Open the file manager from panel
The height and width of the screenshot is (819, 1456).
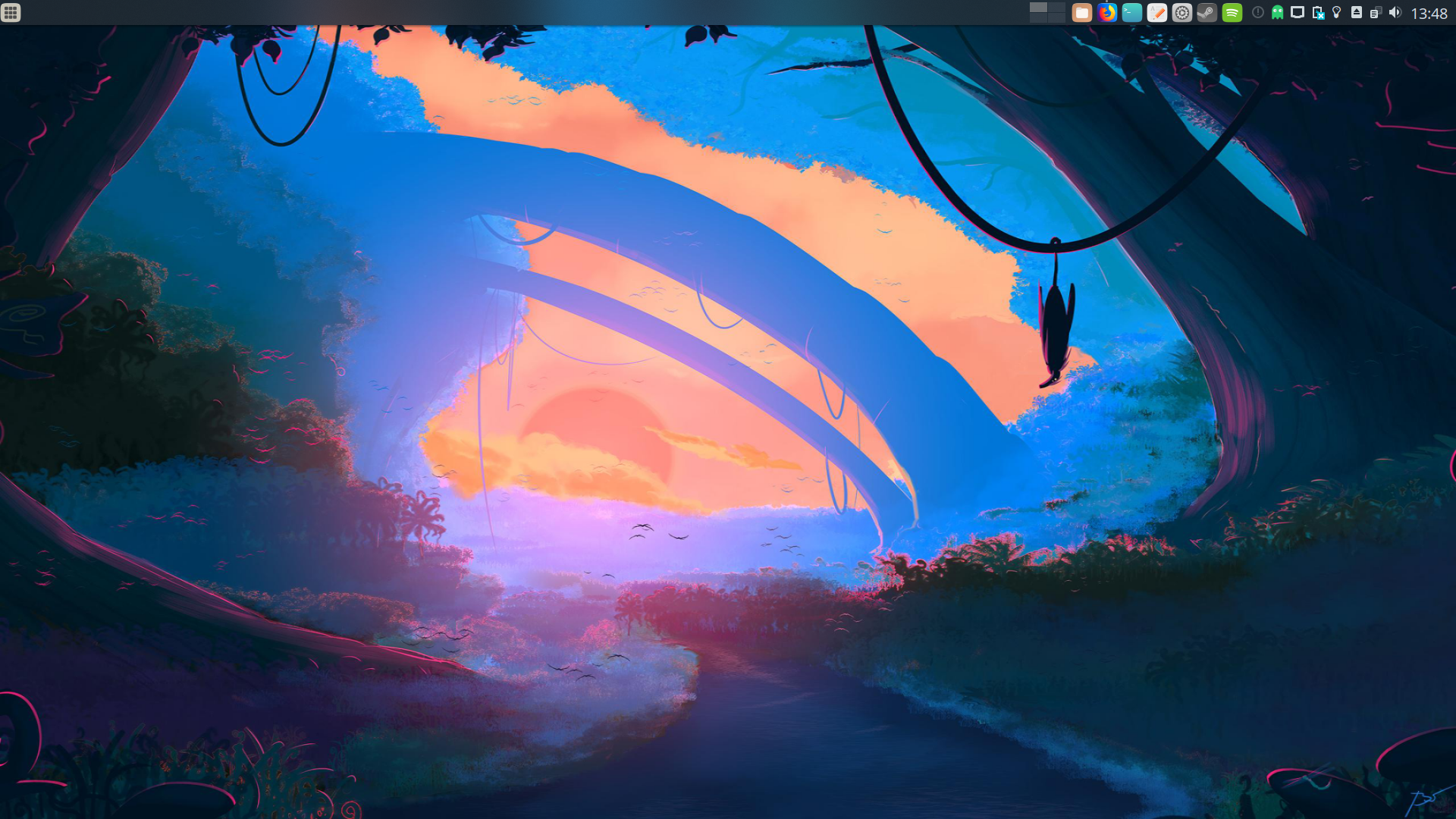click(1082, 13)
